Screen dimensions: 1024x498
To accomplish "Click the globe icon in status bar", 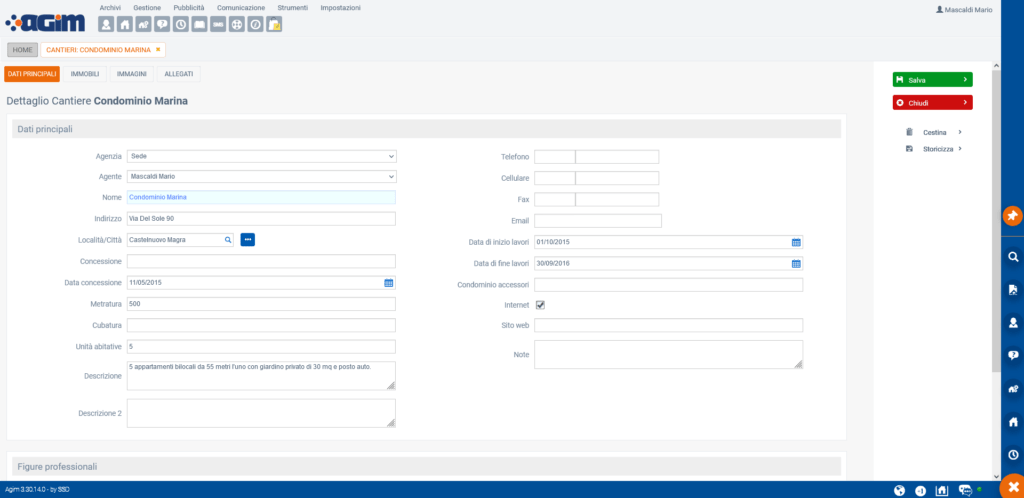I will (x=899, y=490).
